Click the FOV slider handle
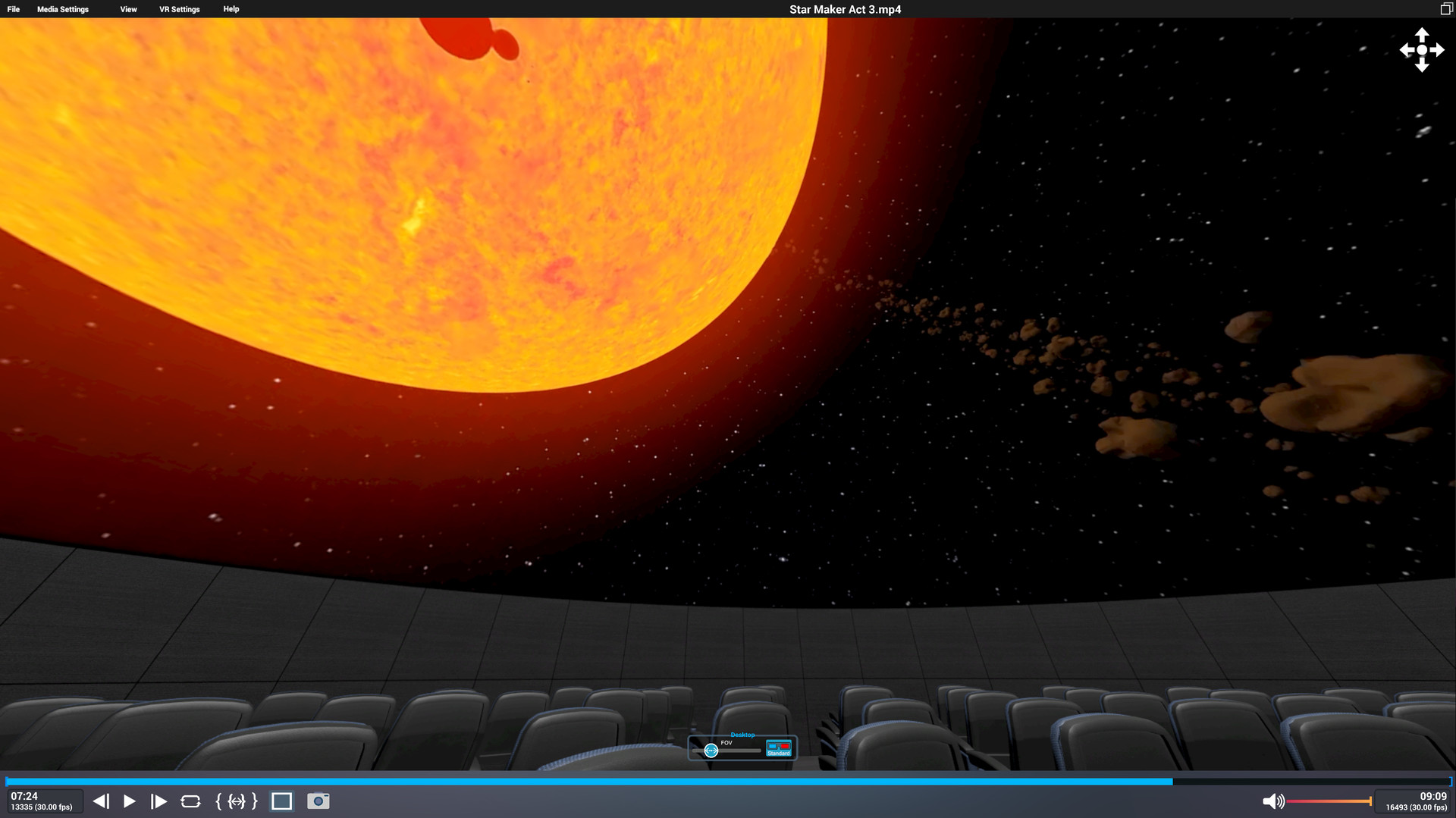 [711, 751]
